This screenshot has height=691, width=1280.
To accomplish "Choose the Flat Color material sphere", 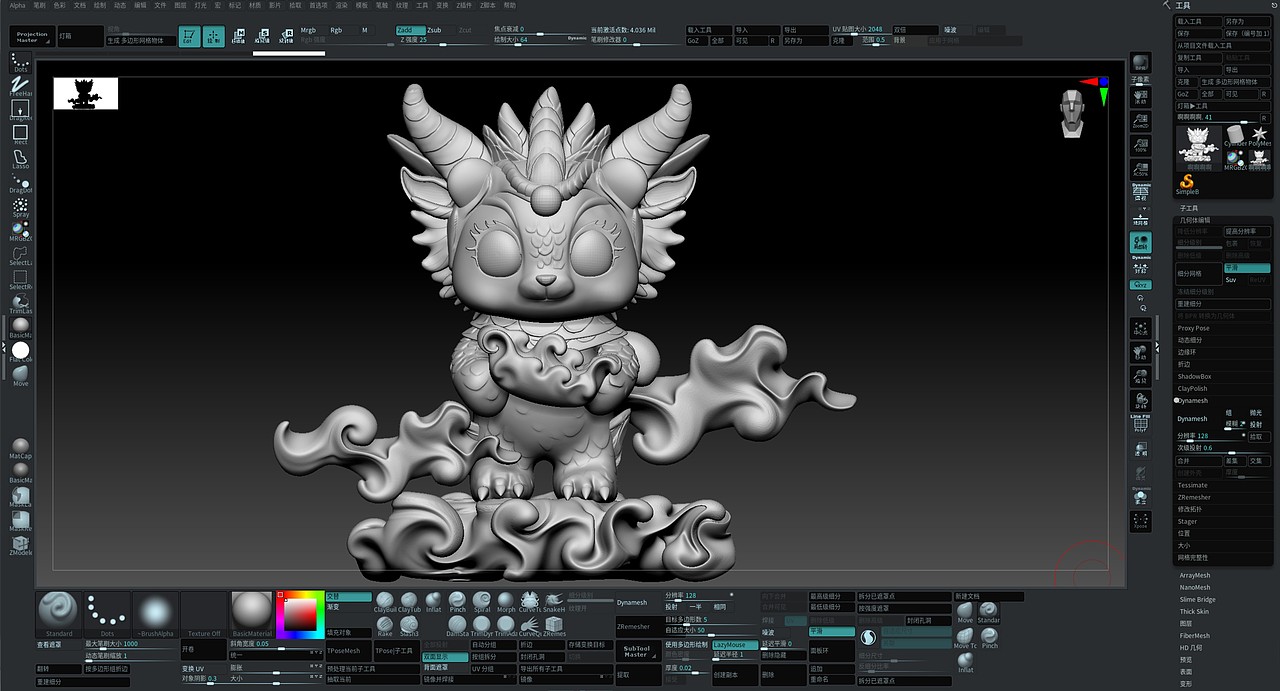I will click(x=20, y=351).
